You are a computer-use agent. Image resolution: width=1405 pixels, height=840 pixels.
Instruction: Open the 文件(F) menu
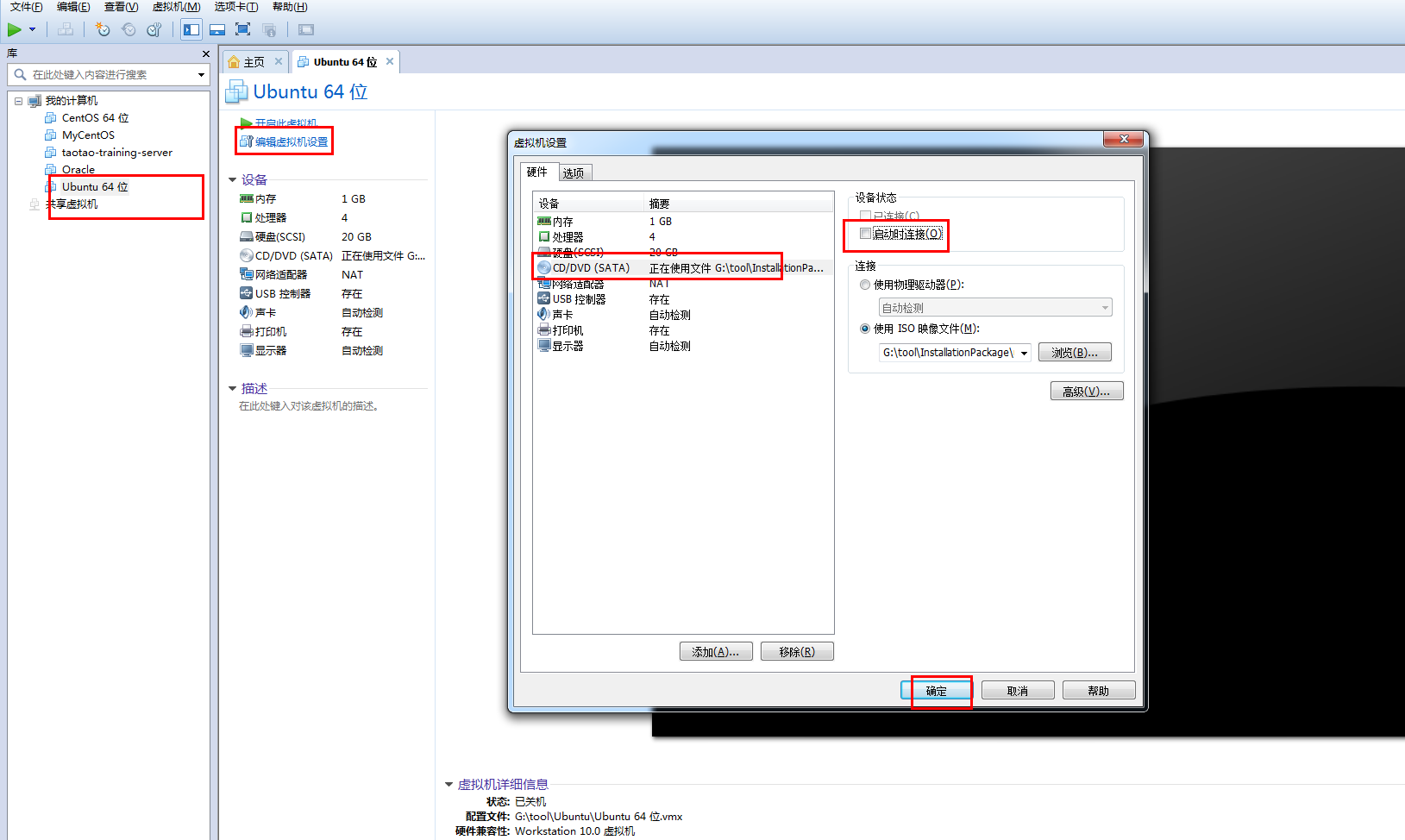[26, 7]
